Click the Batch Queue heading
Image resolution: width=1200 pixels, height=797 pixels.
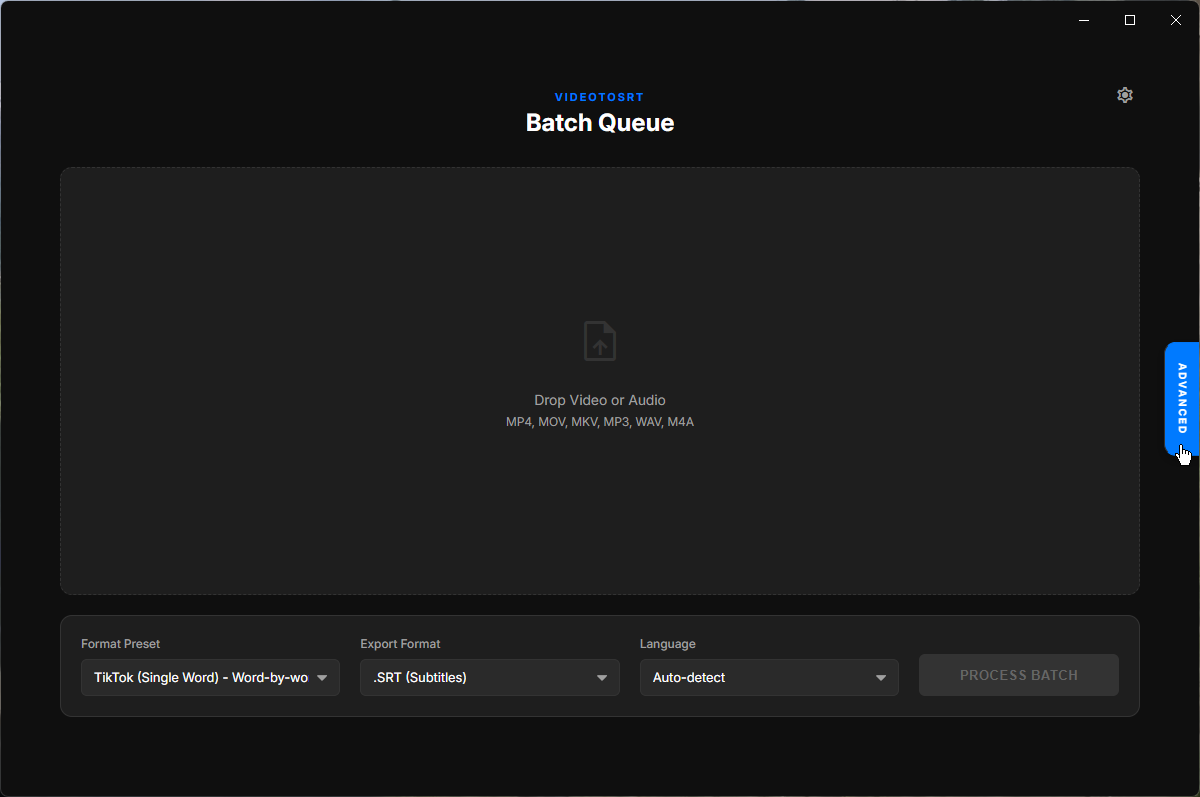600,123
